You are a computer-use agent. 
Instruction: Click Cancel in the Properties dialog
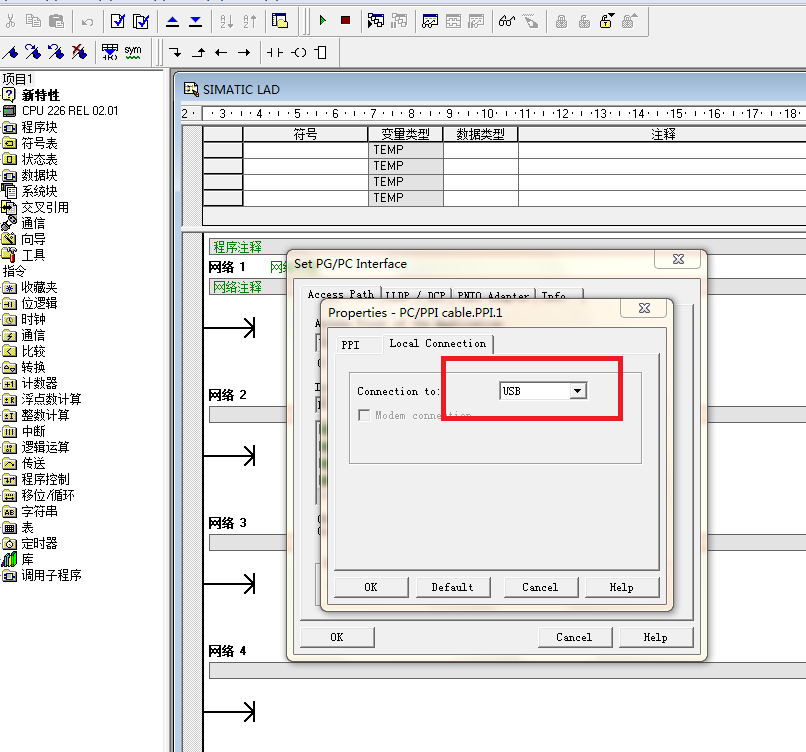click(540, 587)
